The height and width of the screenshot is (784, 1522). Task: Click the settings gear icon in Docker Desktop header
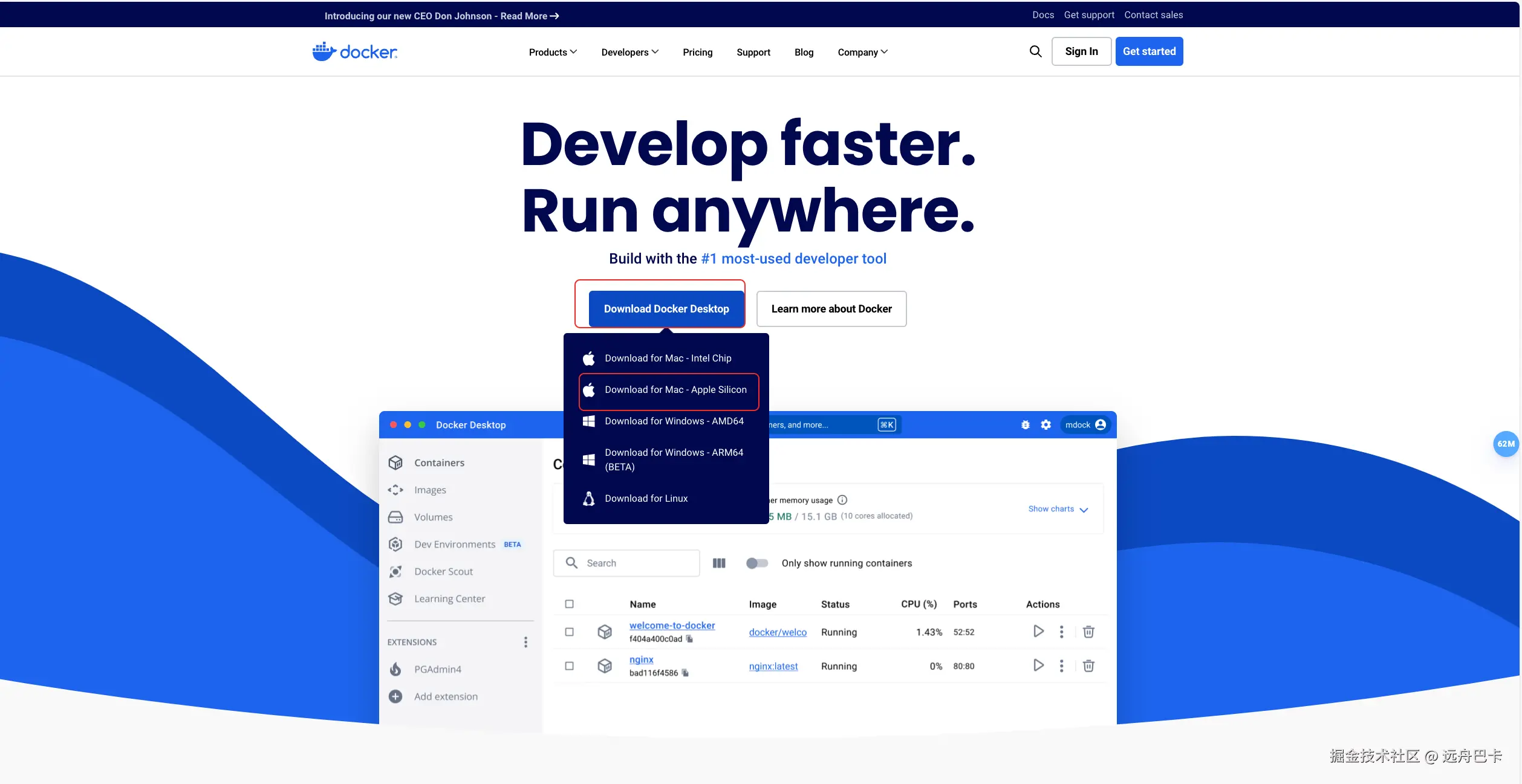click(x=1046, y=425)
